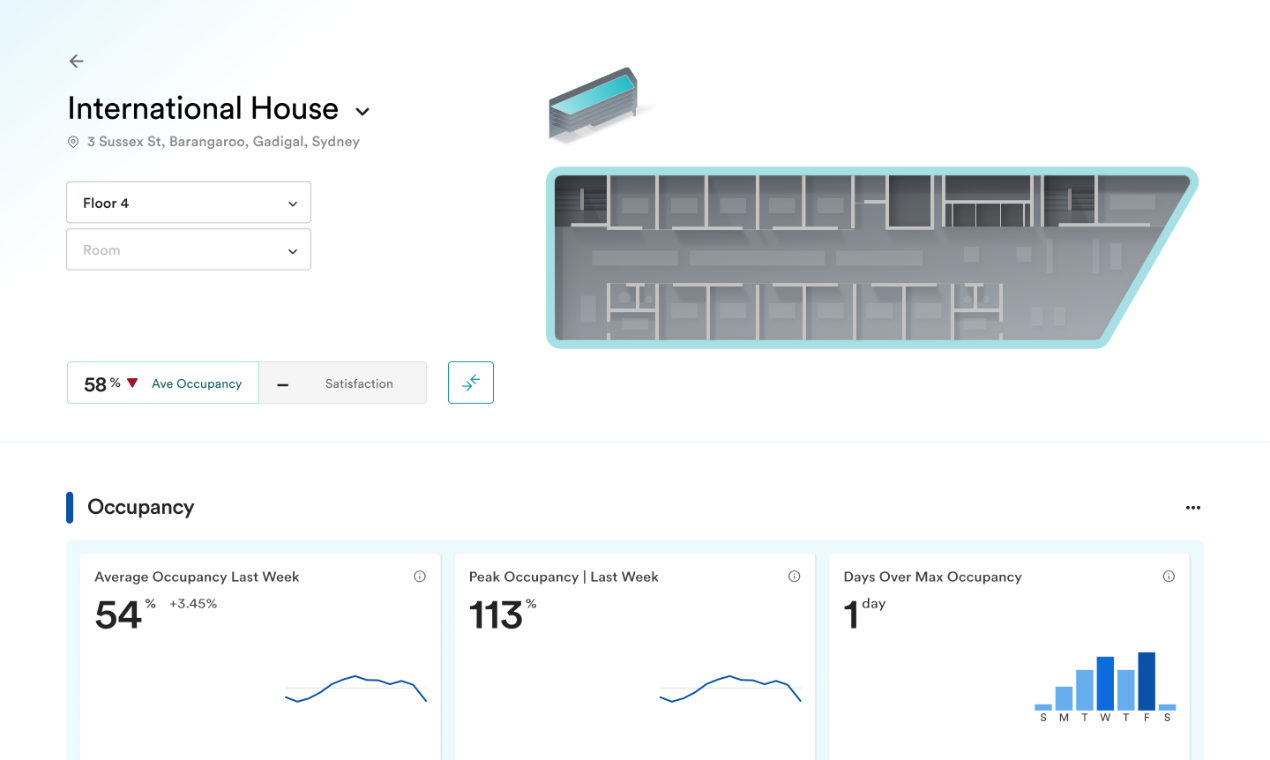Click the Peak Occupancy sparkline chart
Image resolution: width=1270 pixels, height=760 pixels.
730,689
